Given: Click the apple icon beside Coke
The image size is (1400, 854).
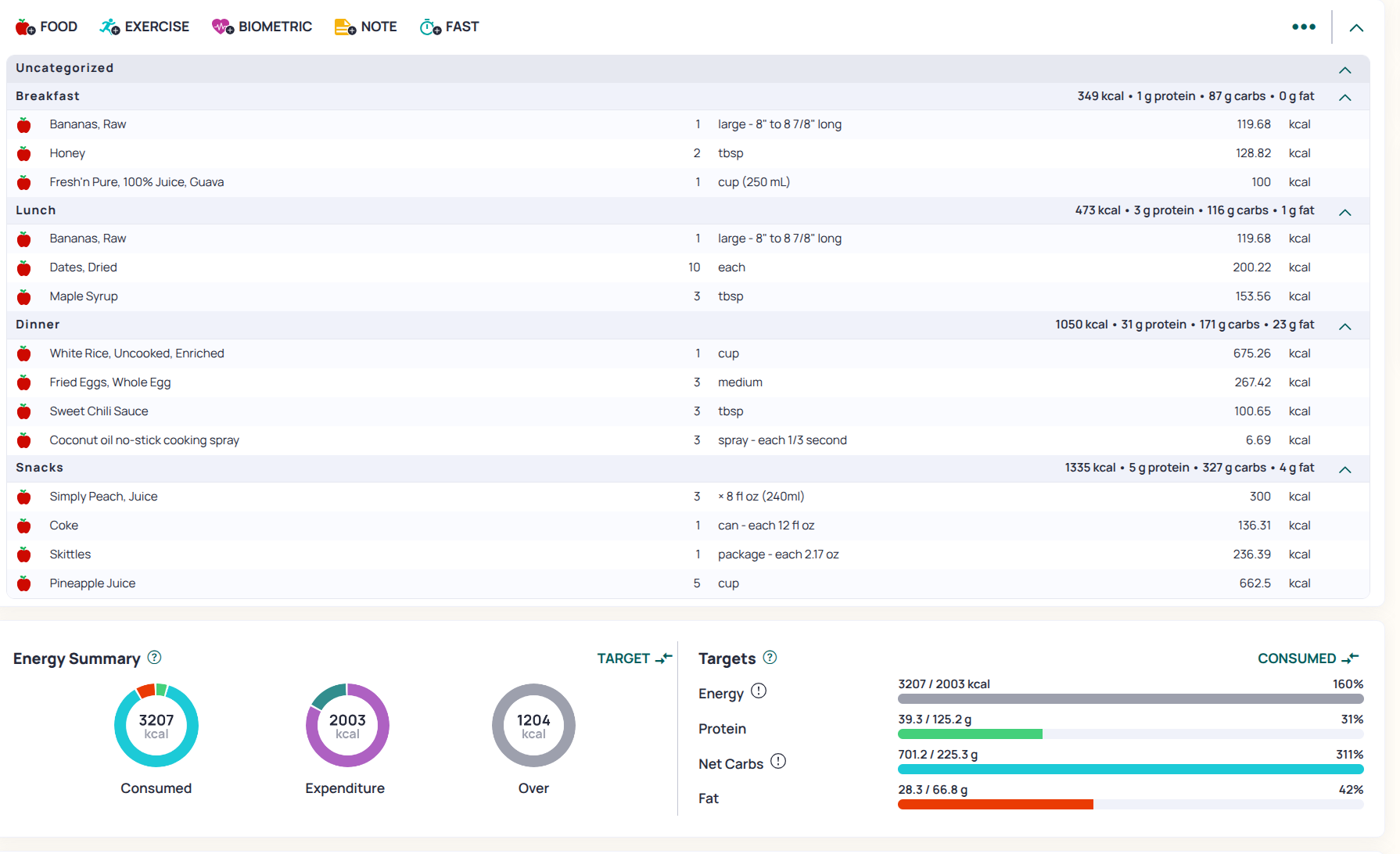Looking at the screenshot, I should coord(24,526).
